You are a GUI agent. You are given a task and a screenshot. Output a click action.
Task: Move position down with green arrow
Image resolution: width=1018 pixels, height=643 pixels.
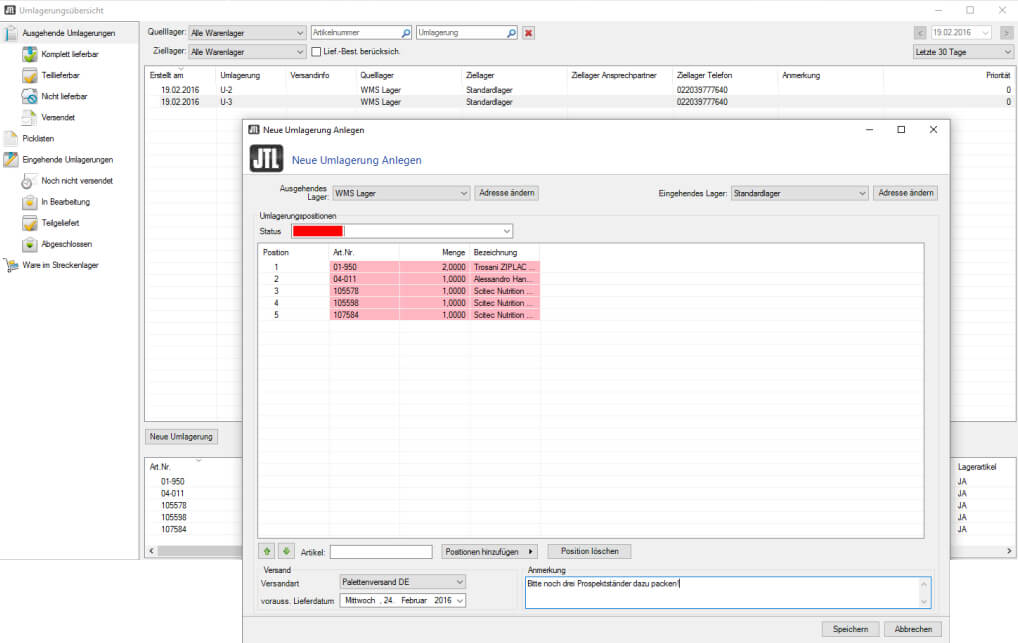click(285, 551)
